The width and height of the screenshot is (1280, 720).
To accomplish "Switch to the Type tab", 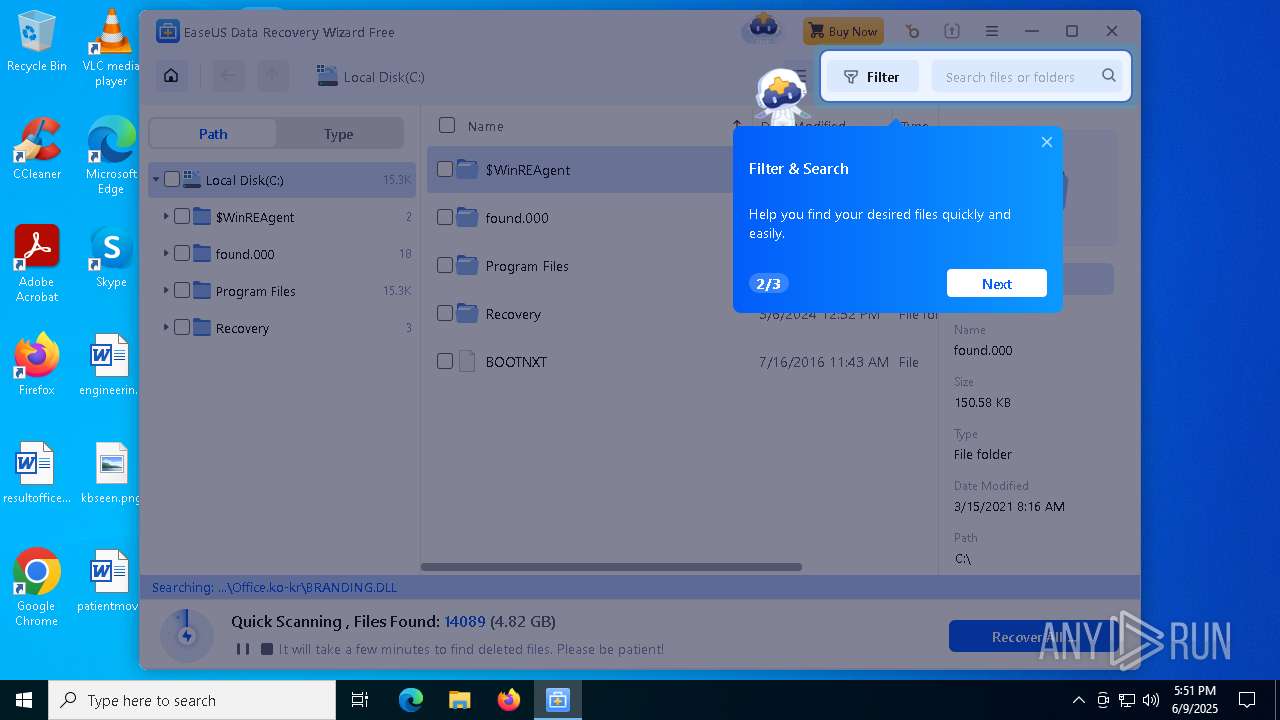I will (x=339, y=133).
